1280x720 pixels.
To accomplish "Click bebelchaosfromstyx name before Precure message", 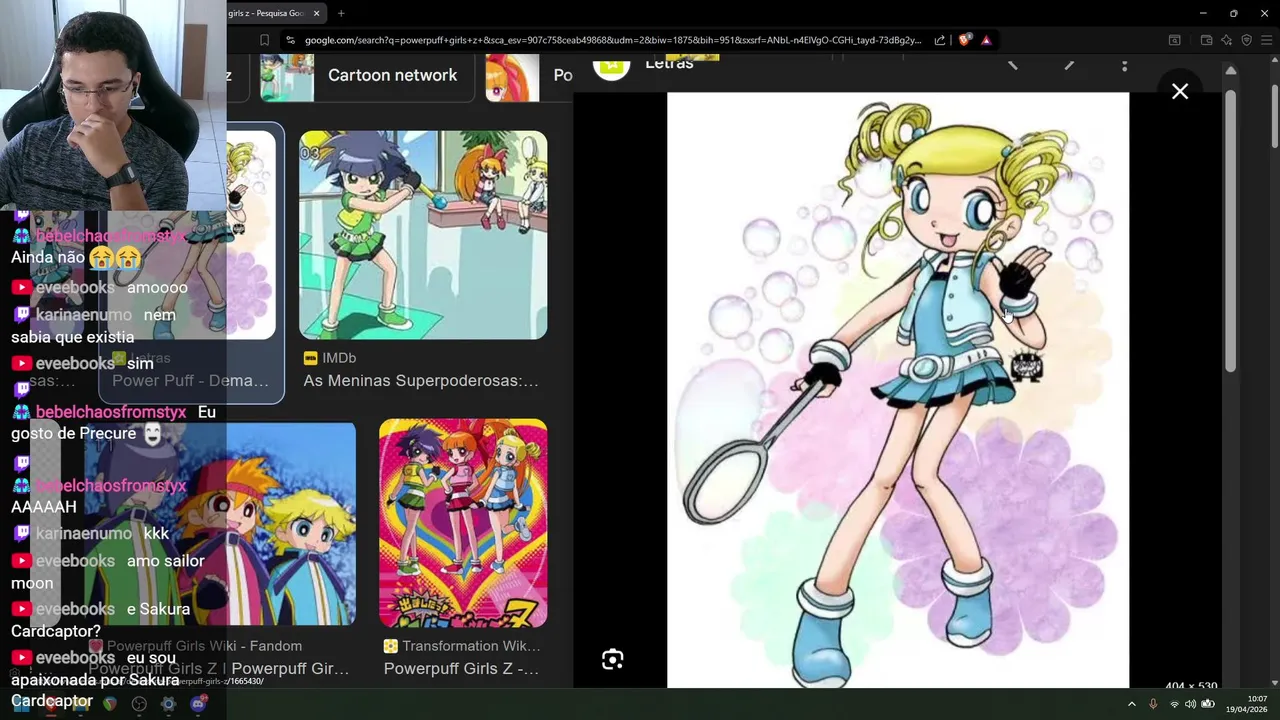I will pyautogui.click(x=111, y=412).
